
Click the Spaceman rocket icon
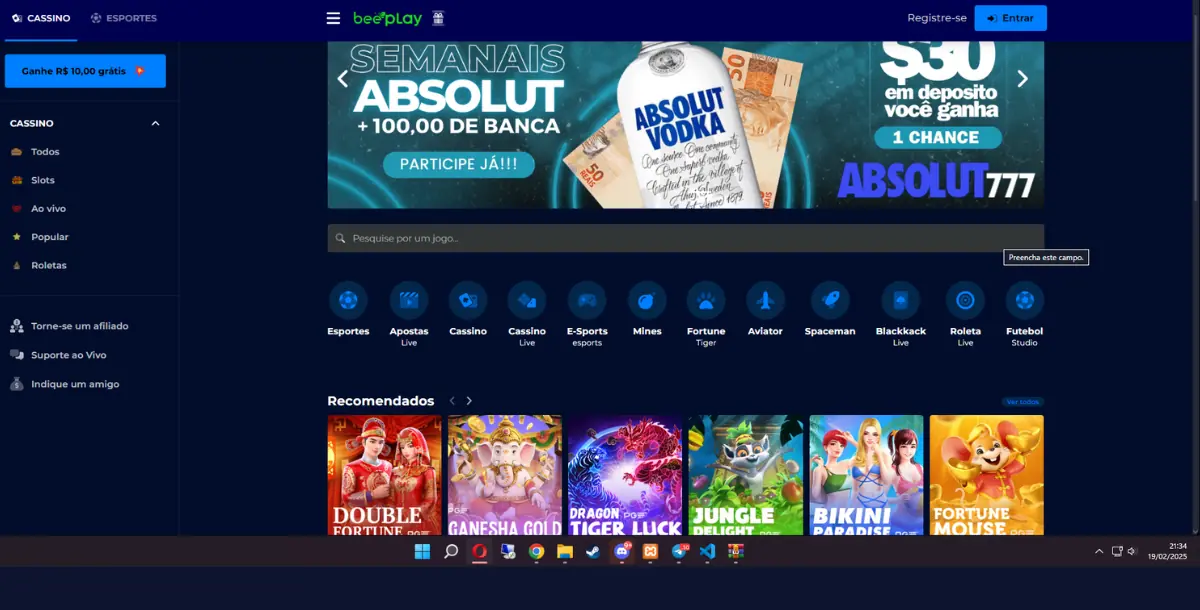point(830,300)
